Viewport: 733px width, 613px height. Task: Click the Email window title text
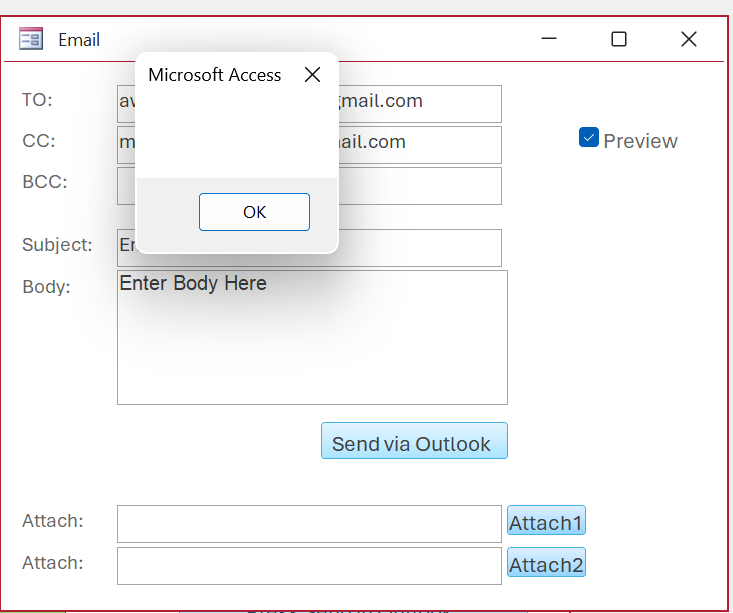click(79, 40)
